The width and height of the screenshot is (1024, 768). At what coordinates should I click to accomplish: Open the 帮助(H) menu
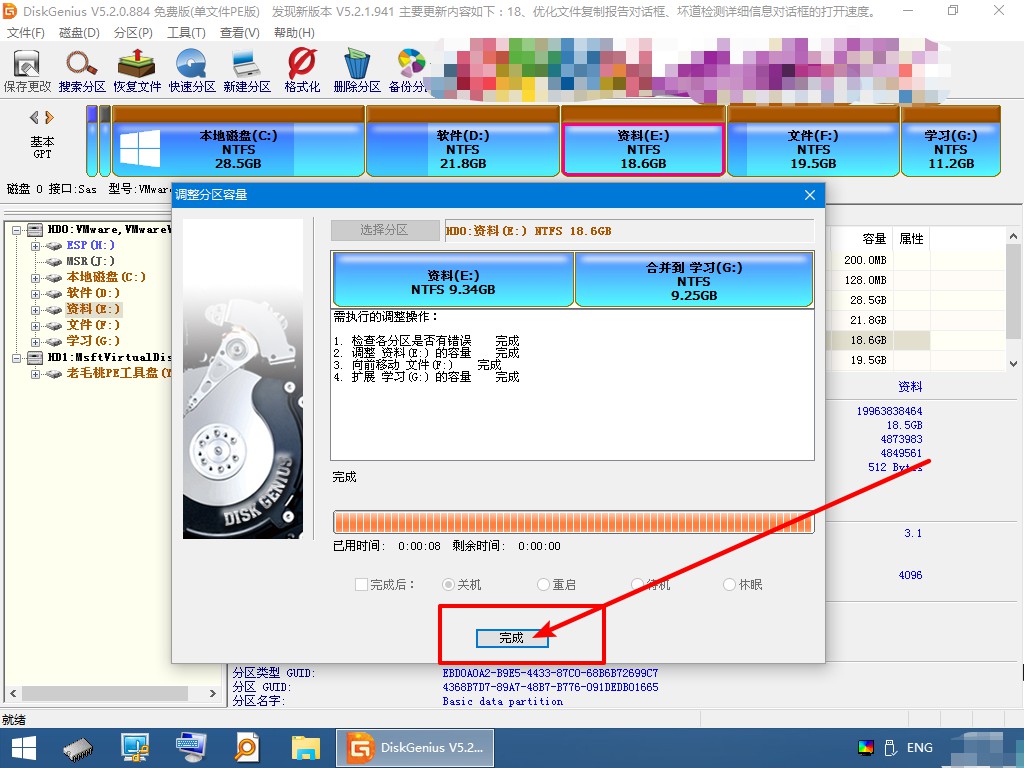(294, 33)
